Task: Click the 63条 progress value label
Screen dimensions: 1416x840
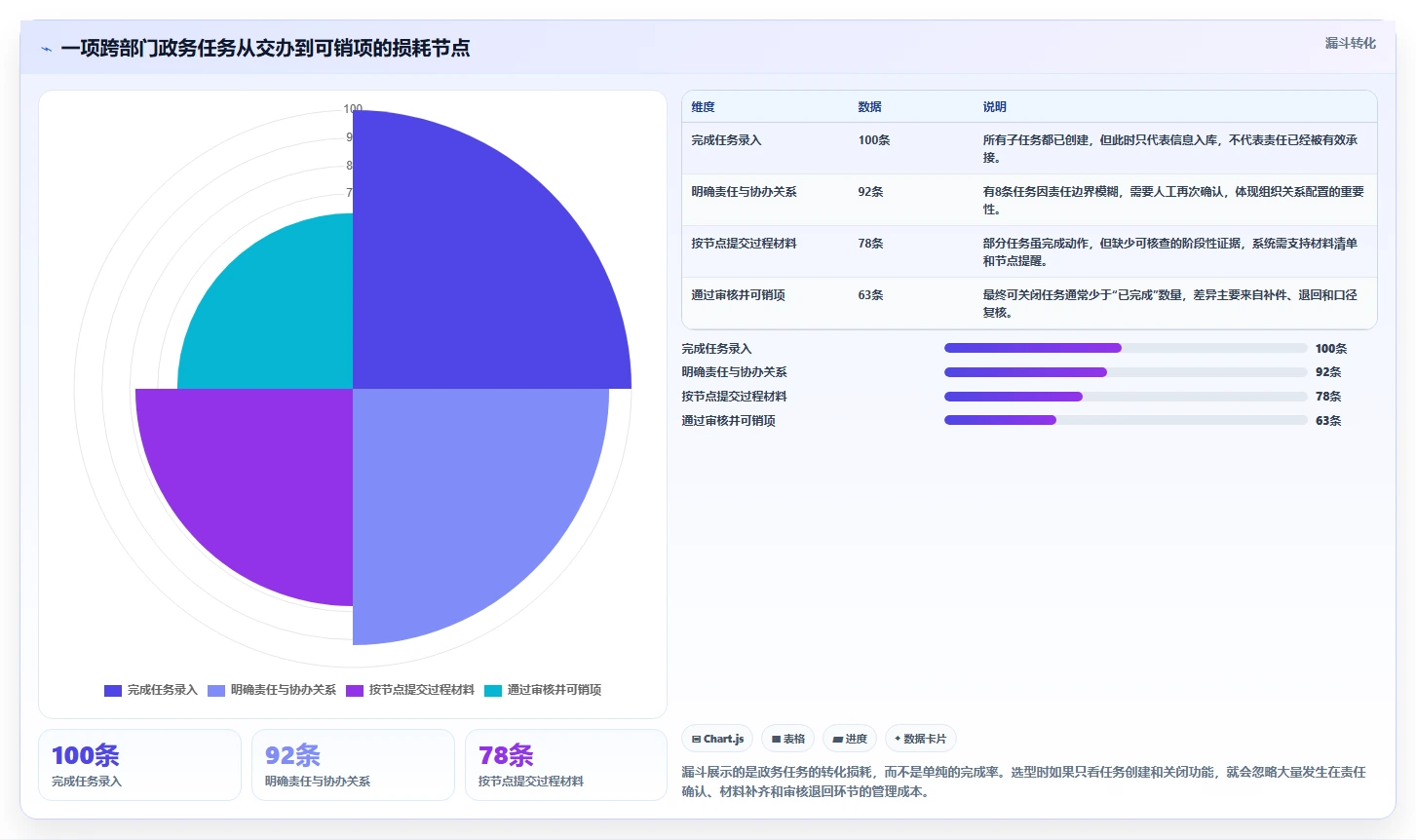Action: pos(1328,421)
